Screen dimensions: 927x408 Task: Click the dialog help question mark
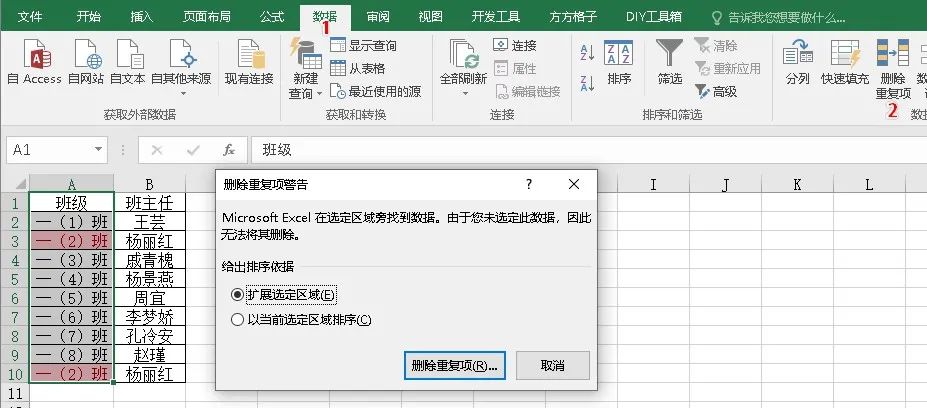point(529,184)
